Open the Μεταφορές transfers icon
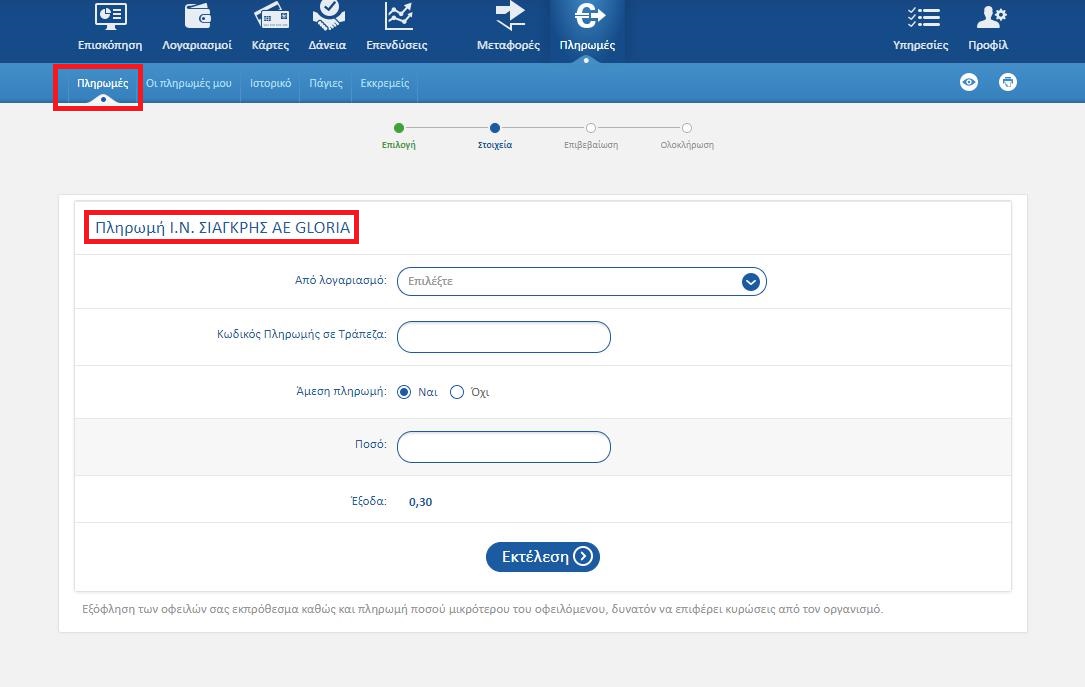The image size is (1085, 687). tap(508, 17)
